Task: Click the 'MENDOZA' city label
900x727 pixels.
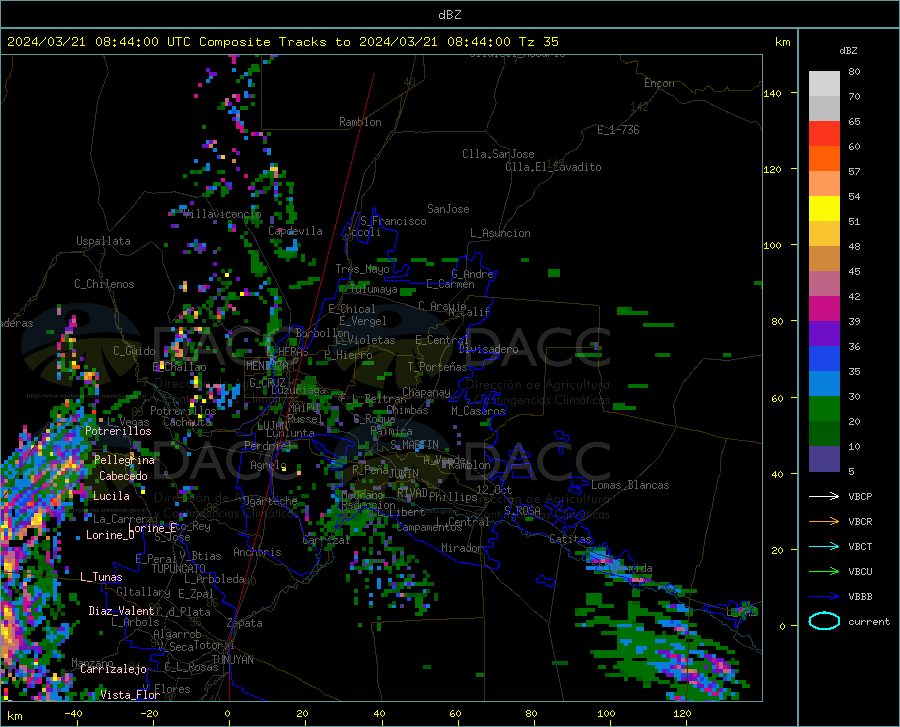Action: [x=267, y=366]
